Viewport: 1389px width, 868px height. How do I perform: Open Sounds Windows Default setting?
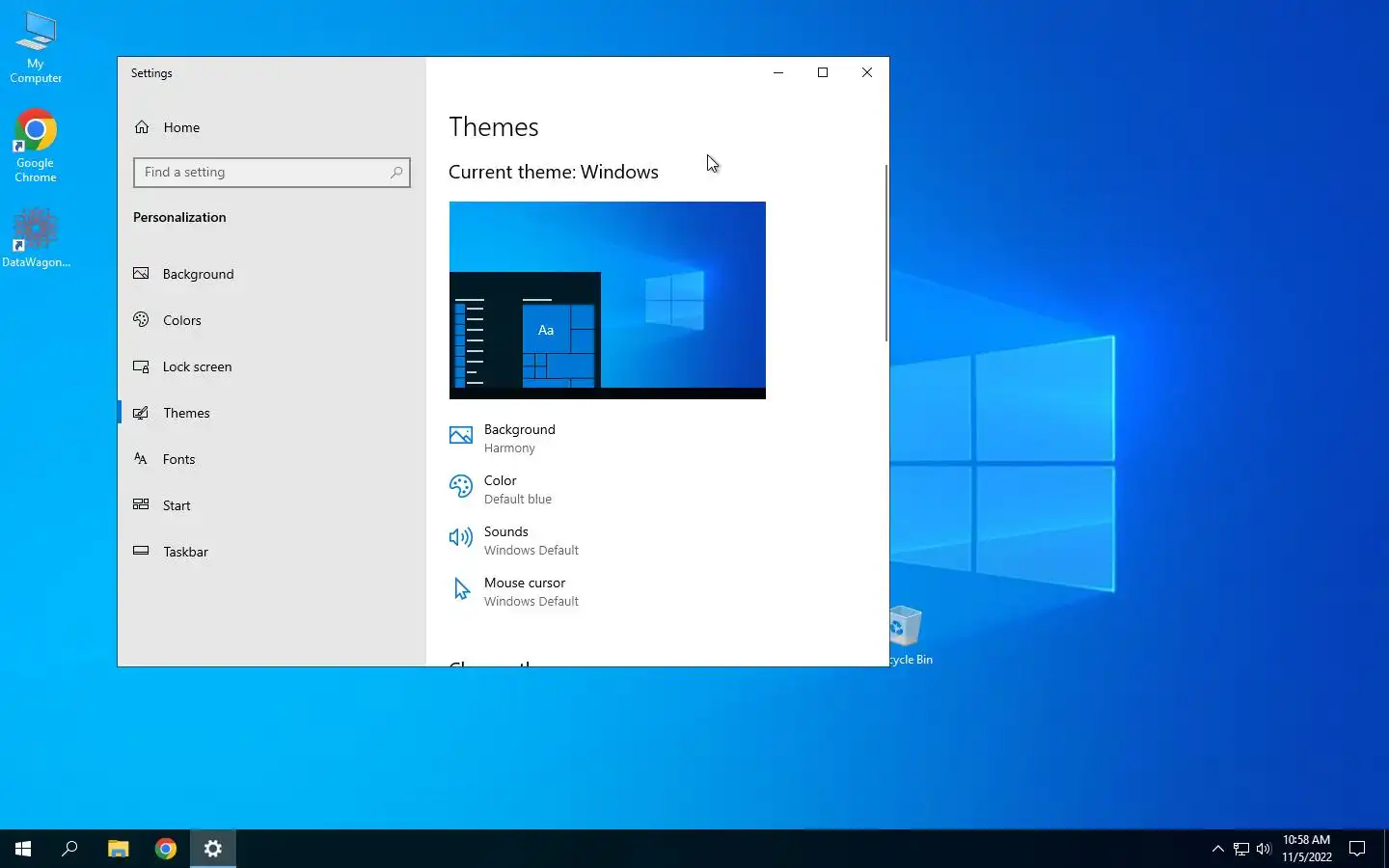(514, 540)
